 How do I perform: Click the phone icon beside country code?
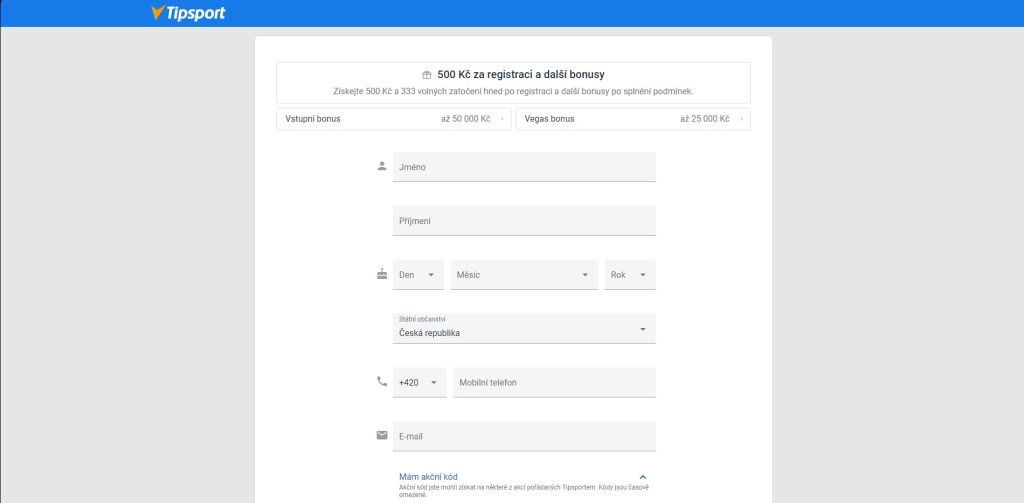coord(381,381)
